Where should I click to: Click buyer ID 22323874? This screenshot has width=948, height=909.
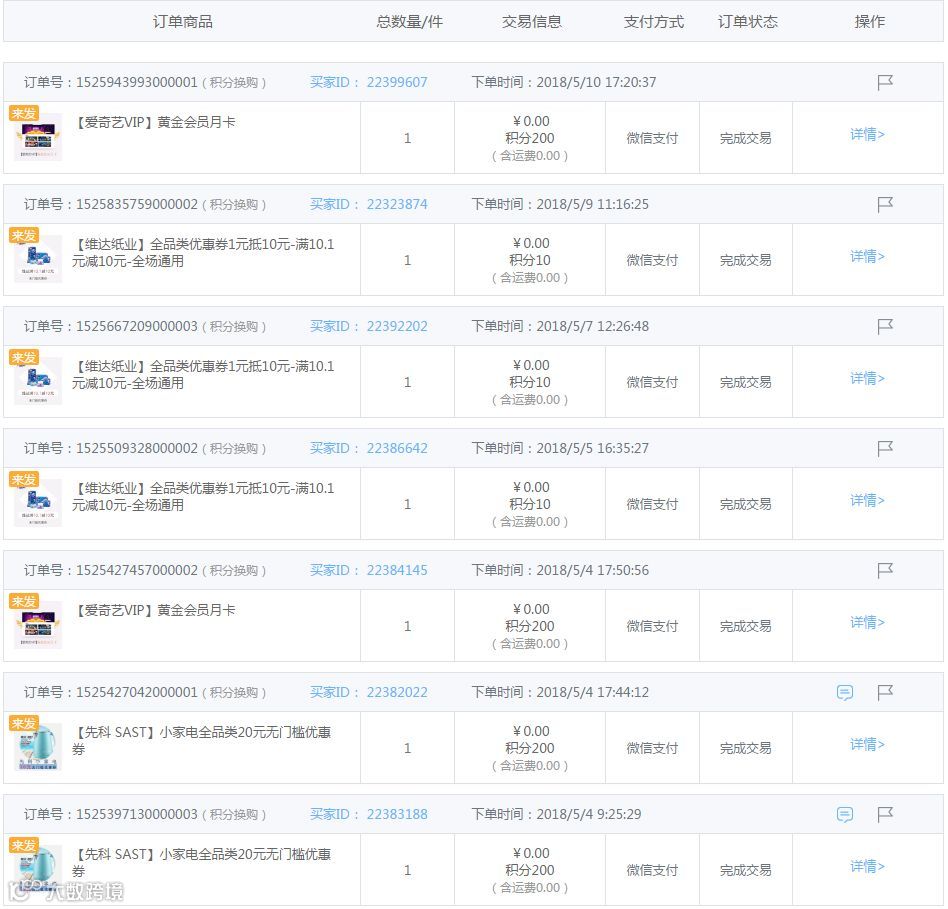click(397, 204)
